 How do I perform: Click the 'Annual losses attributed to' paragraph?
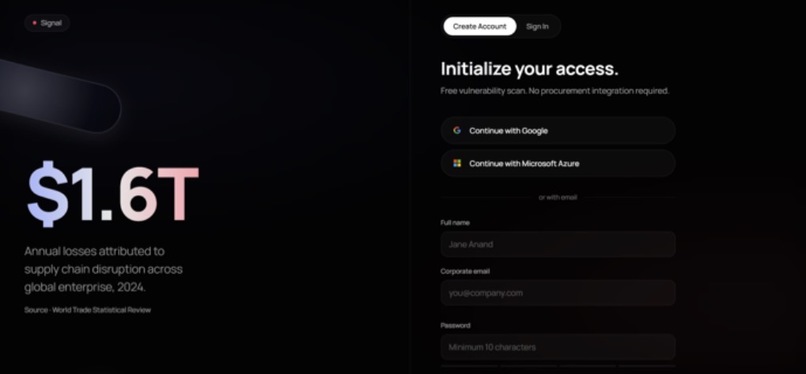coord(103,269)
